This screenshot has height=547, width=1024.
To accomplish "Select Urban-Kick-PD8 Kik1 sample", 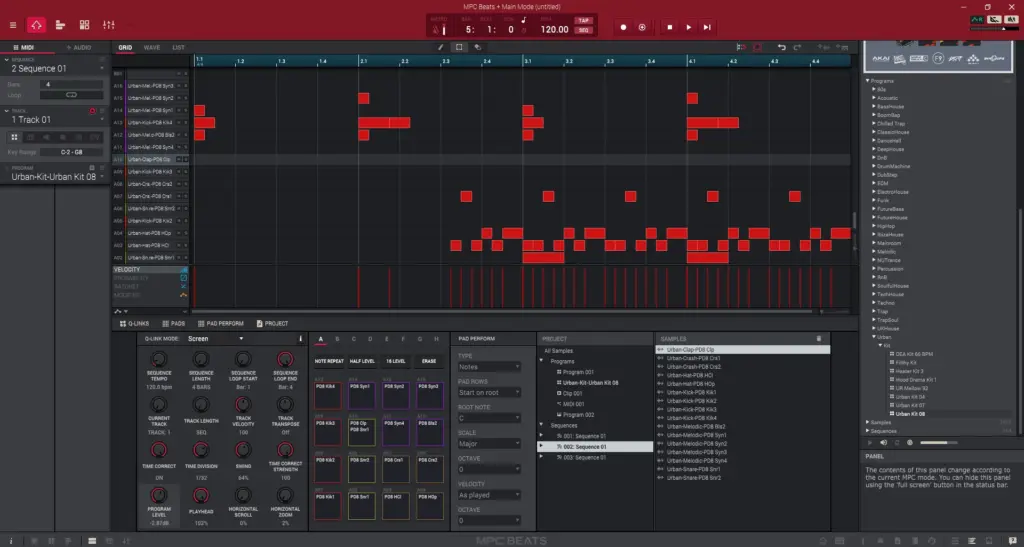I will pos(692,392).
